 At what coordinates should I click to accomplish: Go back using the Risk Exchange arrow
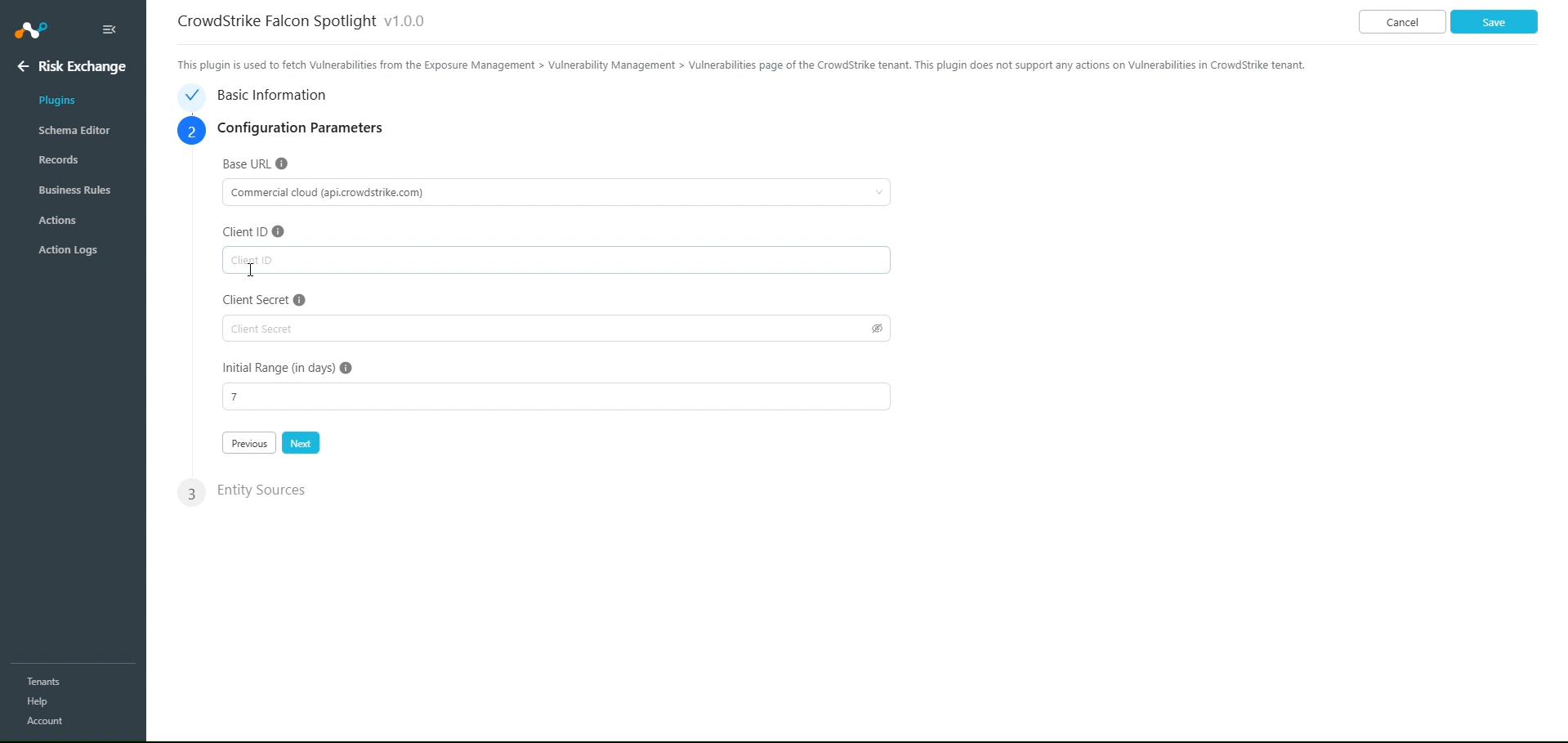point(23,66)
